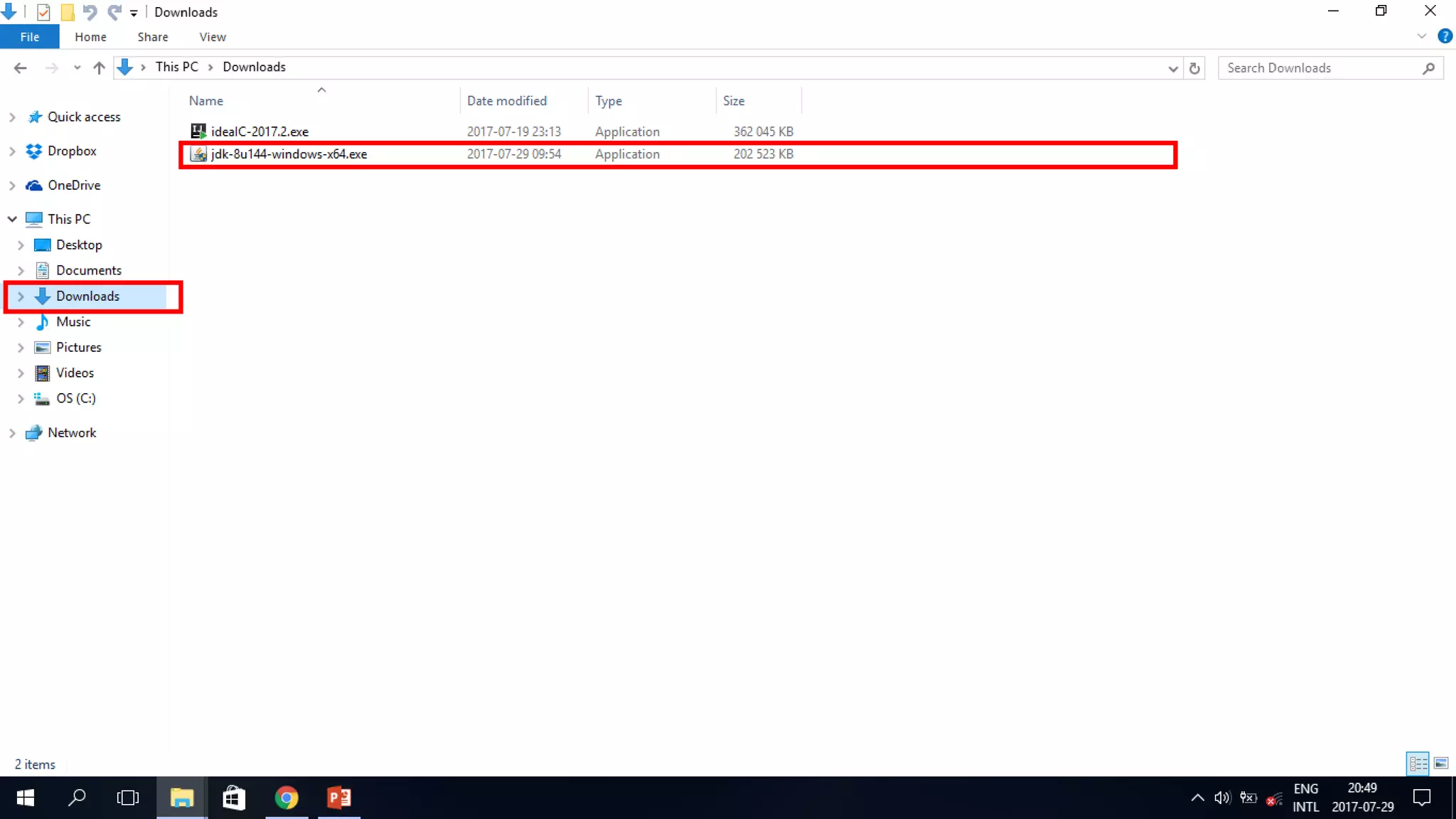Image resolution: width=1456 pixels, height=819 pixels.
Task: Open Desktop folder in navigation pane
Action: (x=79, y=245)
